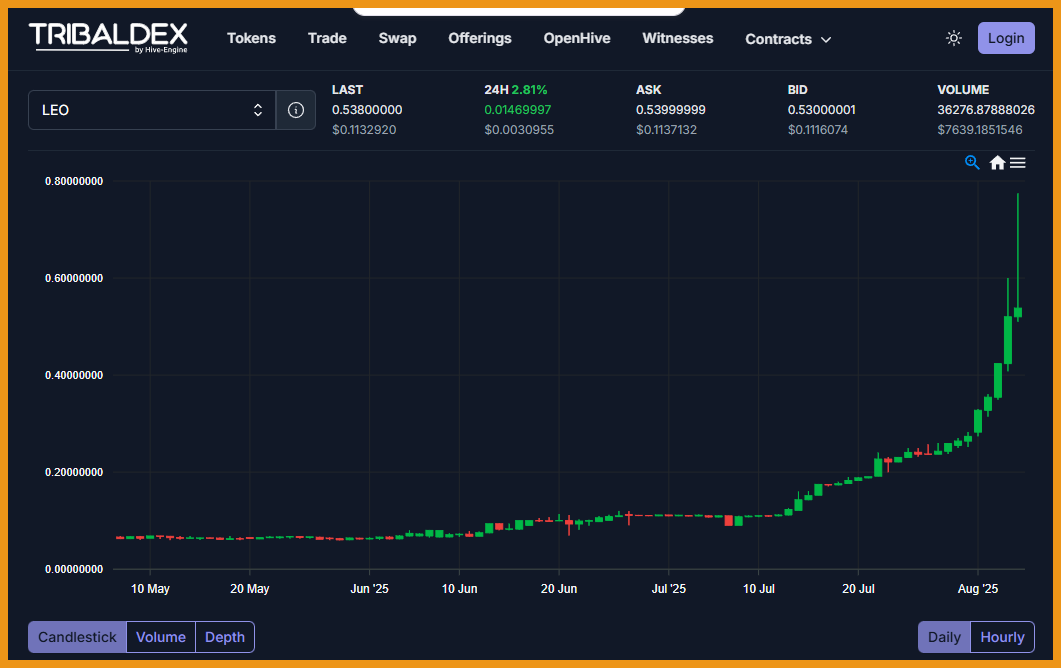
Task: Click the TribalDex logo
Action: (x=108, y=38)
